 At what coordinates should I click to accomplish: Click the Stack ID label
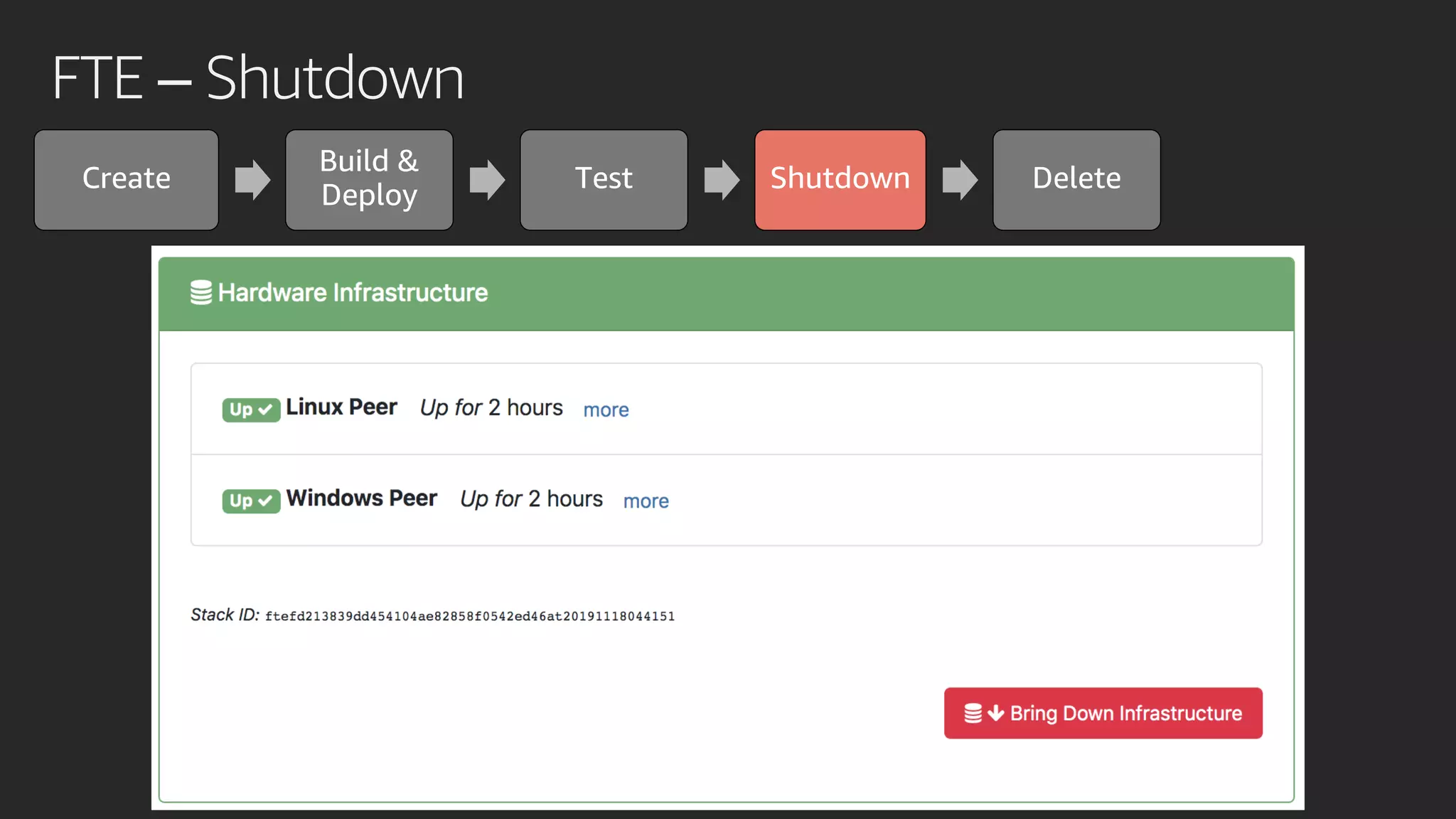[225, 615]
